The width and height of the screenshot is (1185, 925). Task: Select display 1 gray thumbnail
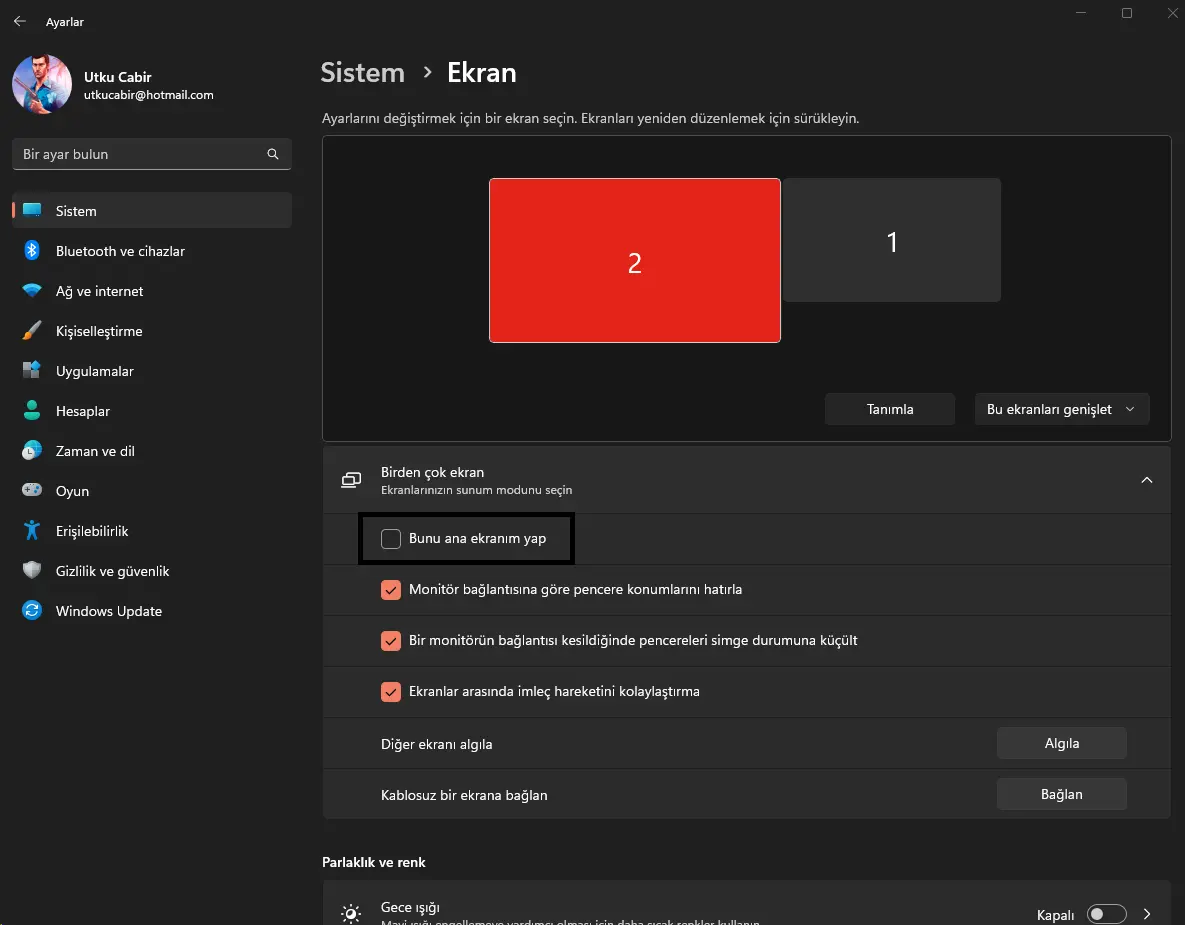(x=892, y=240)
